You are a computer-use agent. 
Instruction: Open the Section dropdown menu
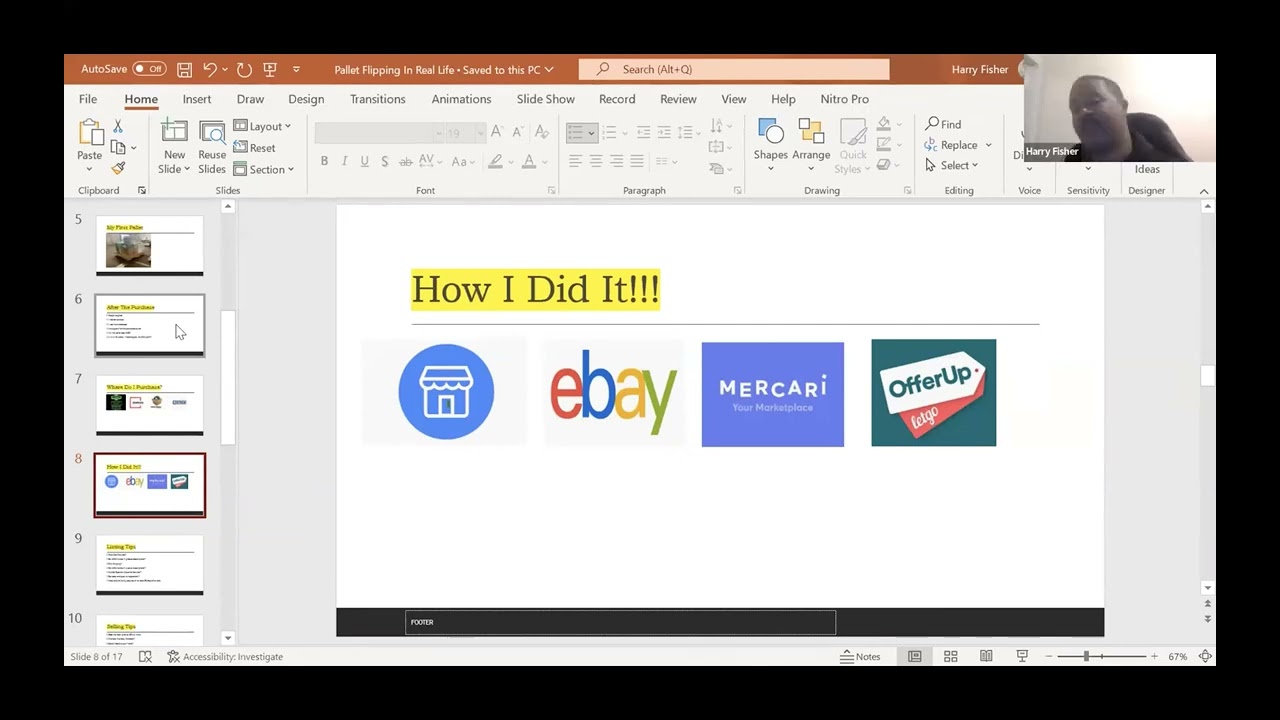[264, 169]
